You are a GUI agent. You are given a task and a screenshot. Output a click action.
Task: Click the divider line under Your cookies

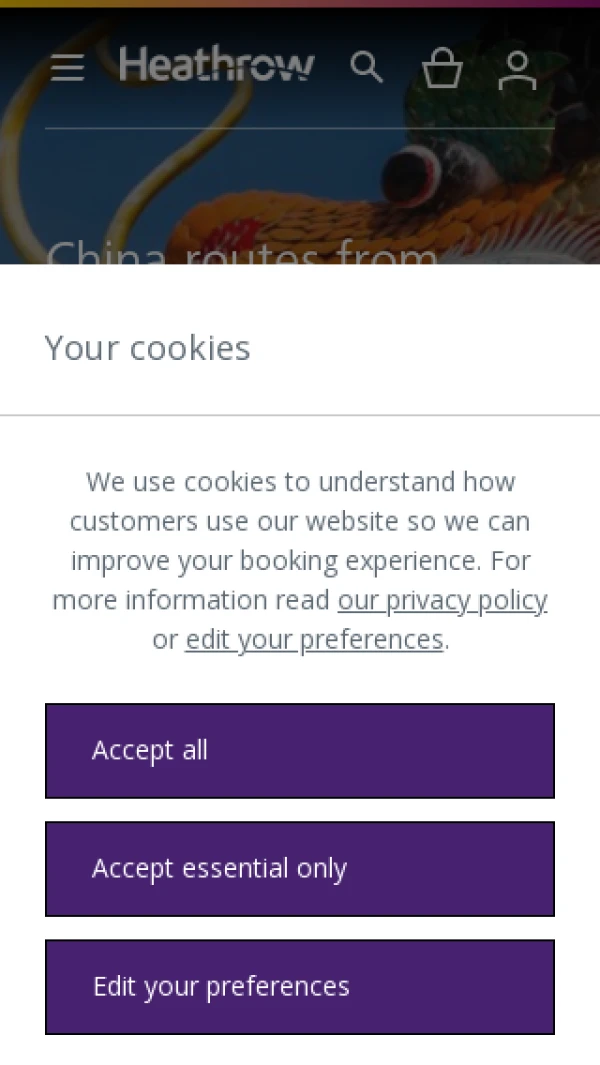[300, 414]
